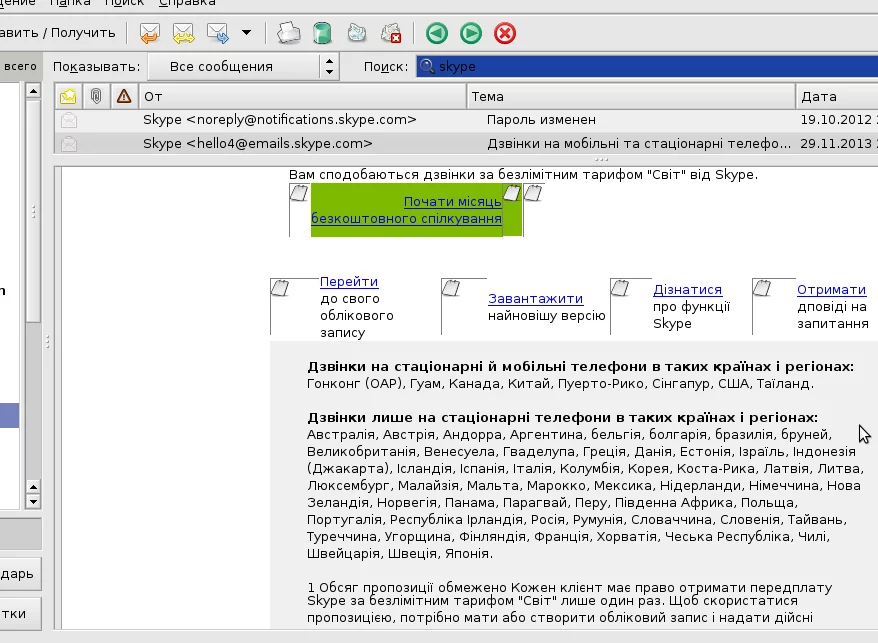Click the down arrow of folder list scrollbar
Screen dimensions: 878x643
33,501
